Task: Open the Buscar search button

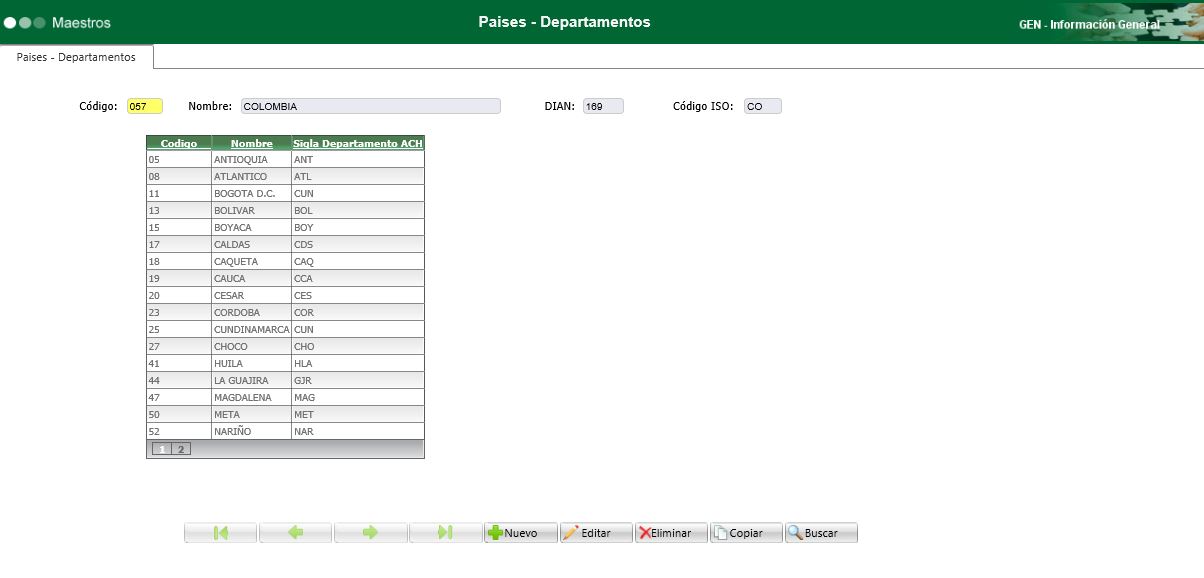Action: (821, 533)
